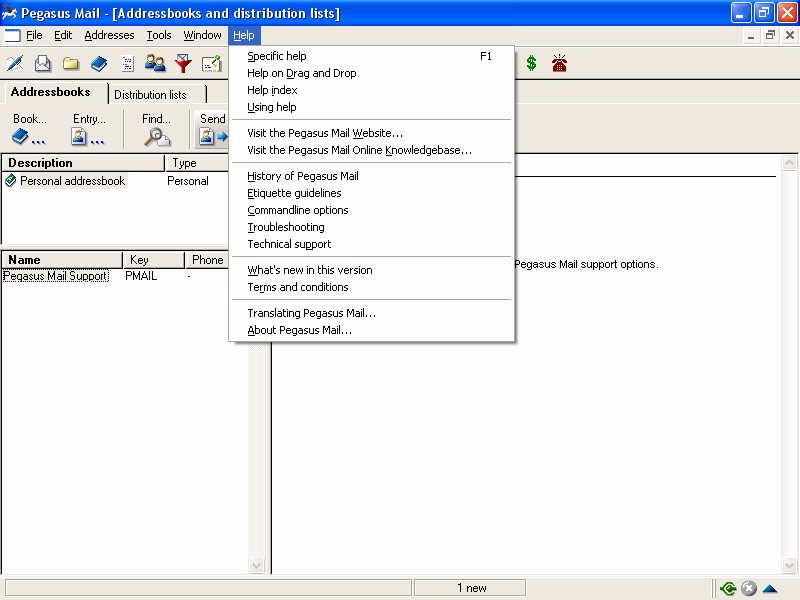Close the open Help menu

tap(244, 35)
